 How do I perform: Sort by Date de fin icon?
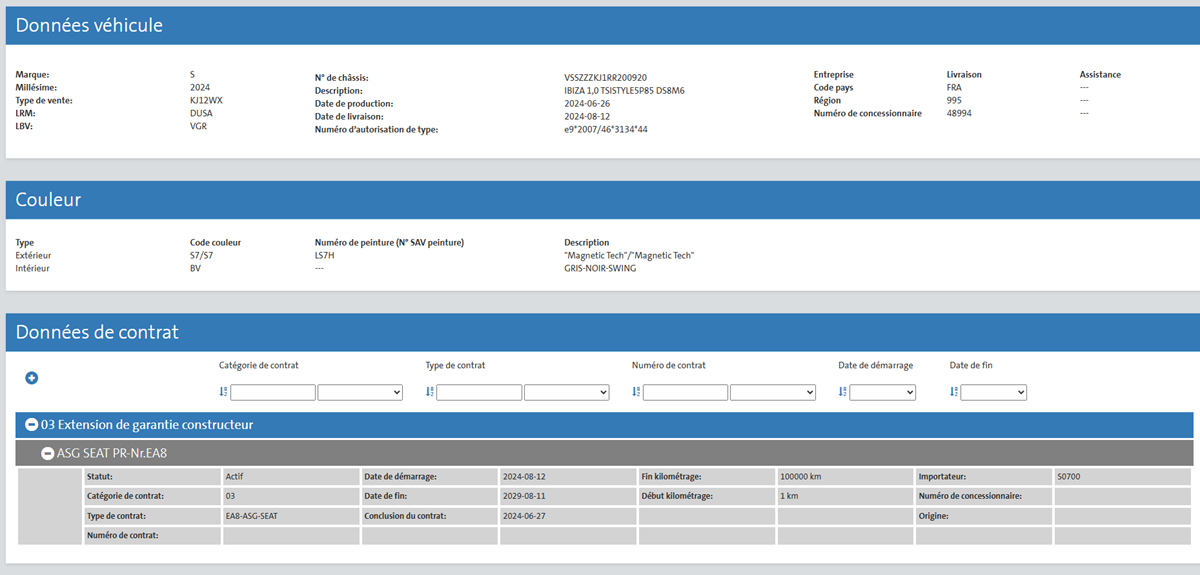point(954,392)
